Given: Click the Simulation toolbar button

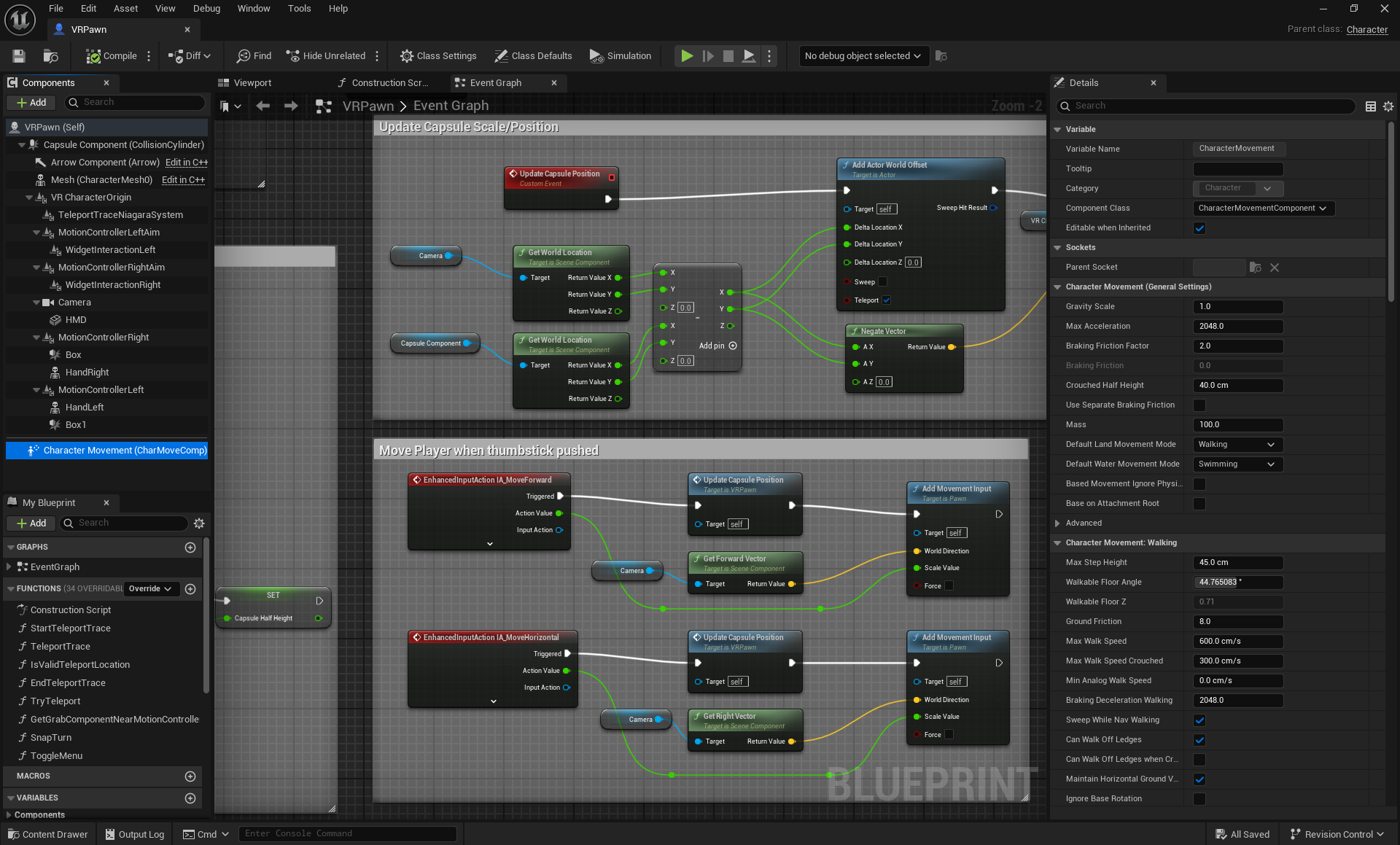Looking at the screenshot, I should coord(620,56).
